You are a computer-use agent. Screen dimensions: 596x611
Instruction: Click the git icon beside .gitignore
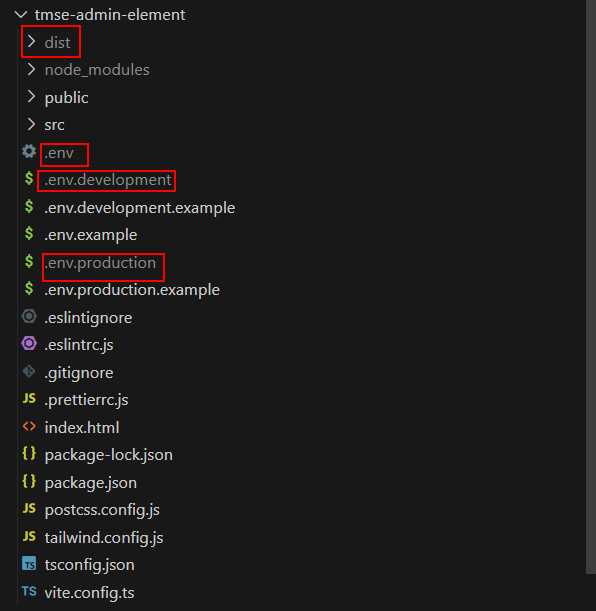tap(29, 371)
